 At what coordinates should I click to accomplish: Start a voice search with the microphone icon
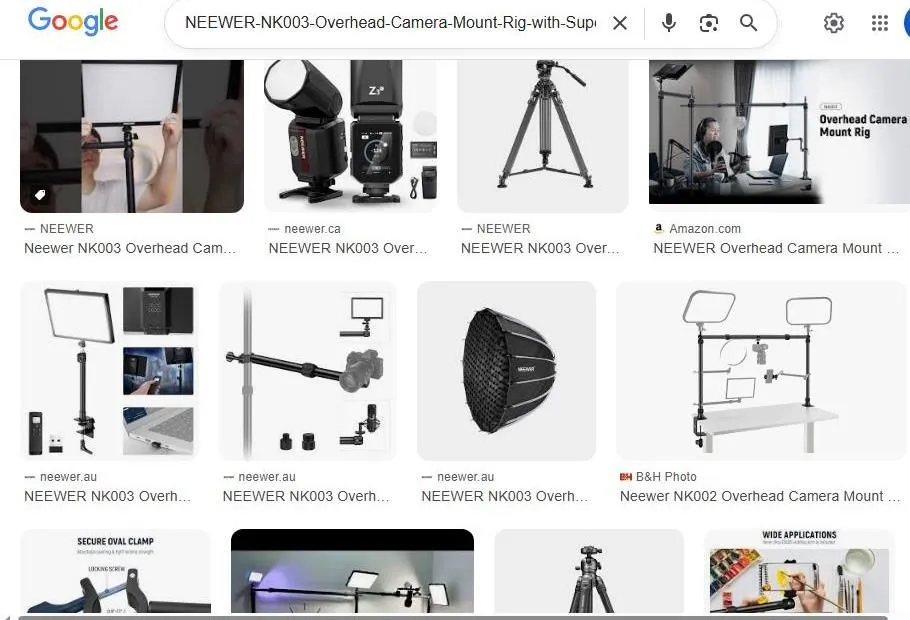668,22
